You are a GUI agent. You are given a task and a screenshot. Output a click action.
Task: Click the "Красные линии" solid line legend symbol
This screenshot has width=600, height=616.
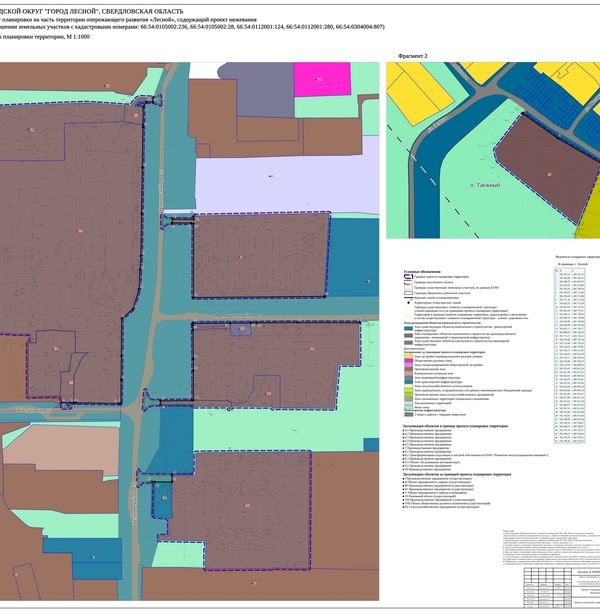point(409,297)
